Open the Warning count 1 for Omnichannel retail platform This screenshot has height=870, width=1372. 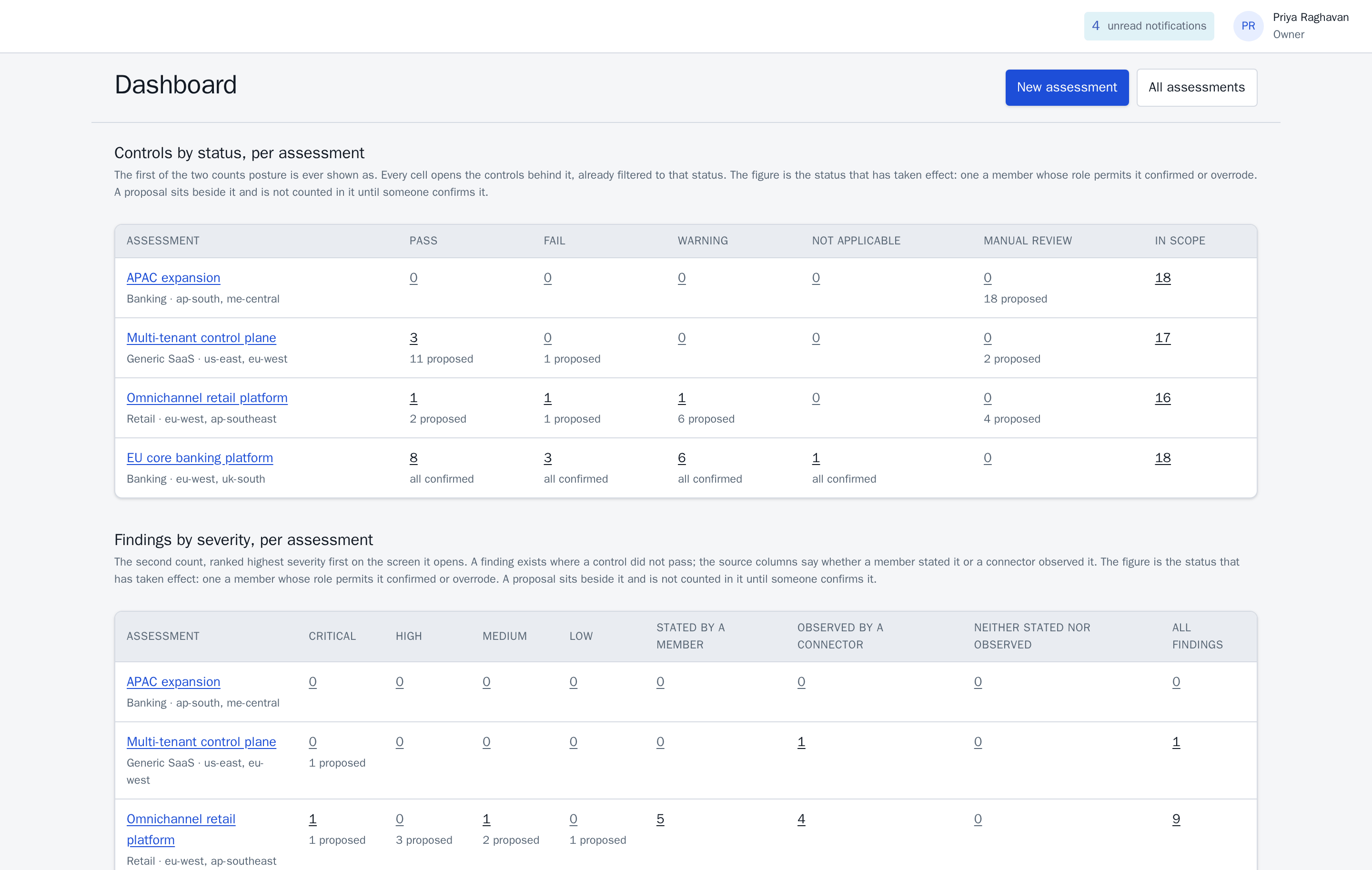pyautogui.click(x=681, y=398)
